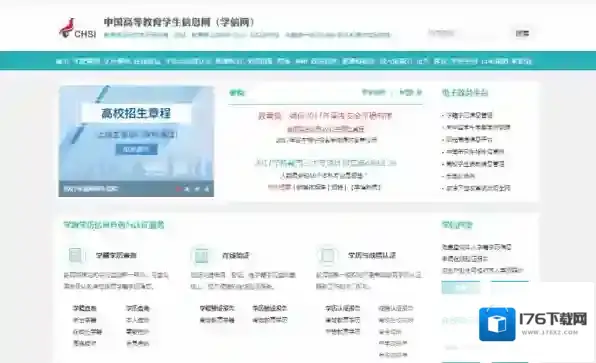Click the CHSI logo
Screen dimensions: 596x363
click(x=78, y=29)
